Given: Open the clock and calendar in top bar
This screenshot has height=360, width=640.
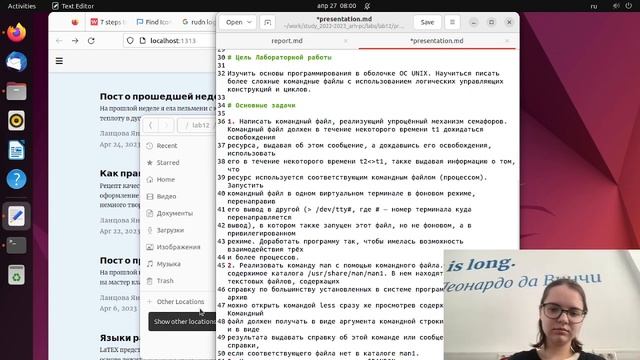Looking at the screenshot, I should (x=337, y=6).
